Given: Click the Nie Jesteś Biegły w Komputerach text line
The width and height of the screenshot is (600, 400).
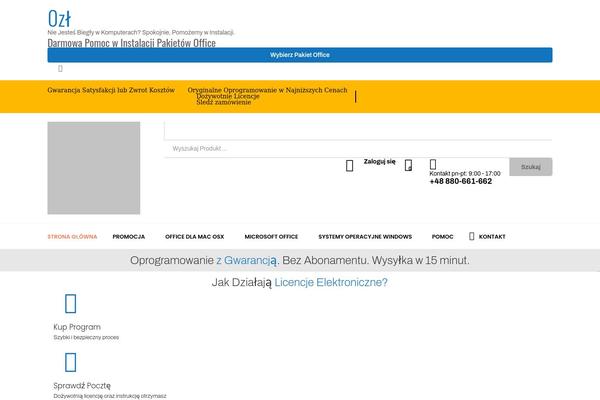Looking at the screenshot, I should (141, 32).
